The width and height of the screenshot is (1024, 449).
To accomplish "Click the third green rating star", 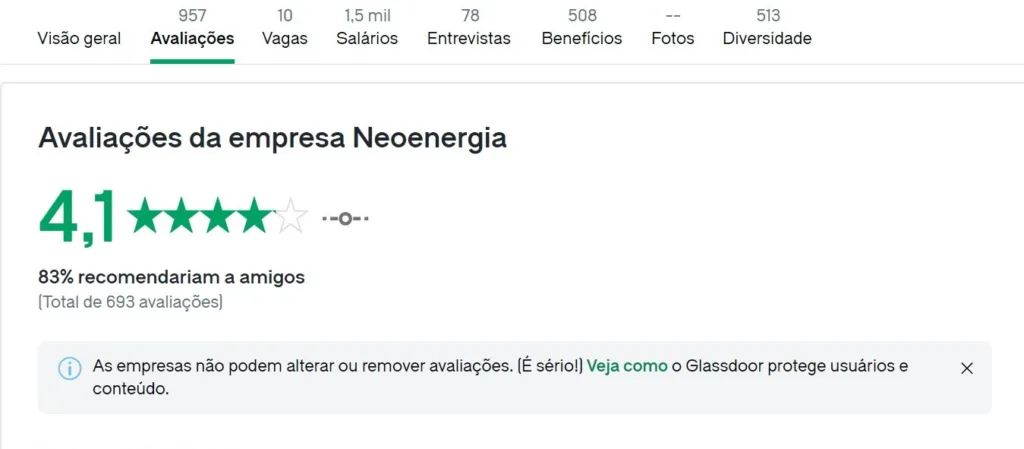I will coord(218,217).
